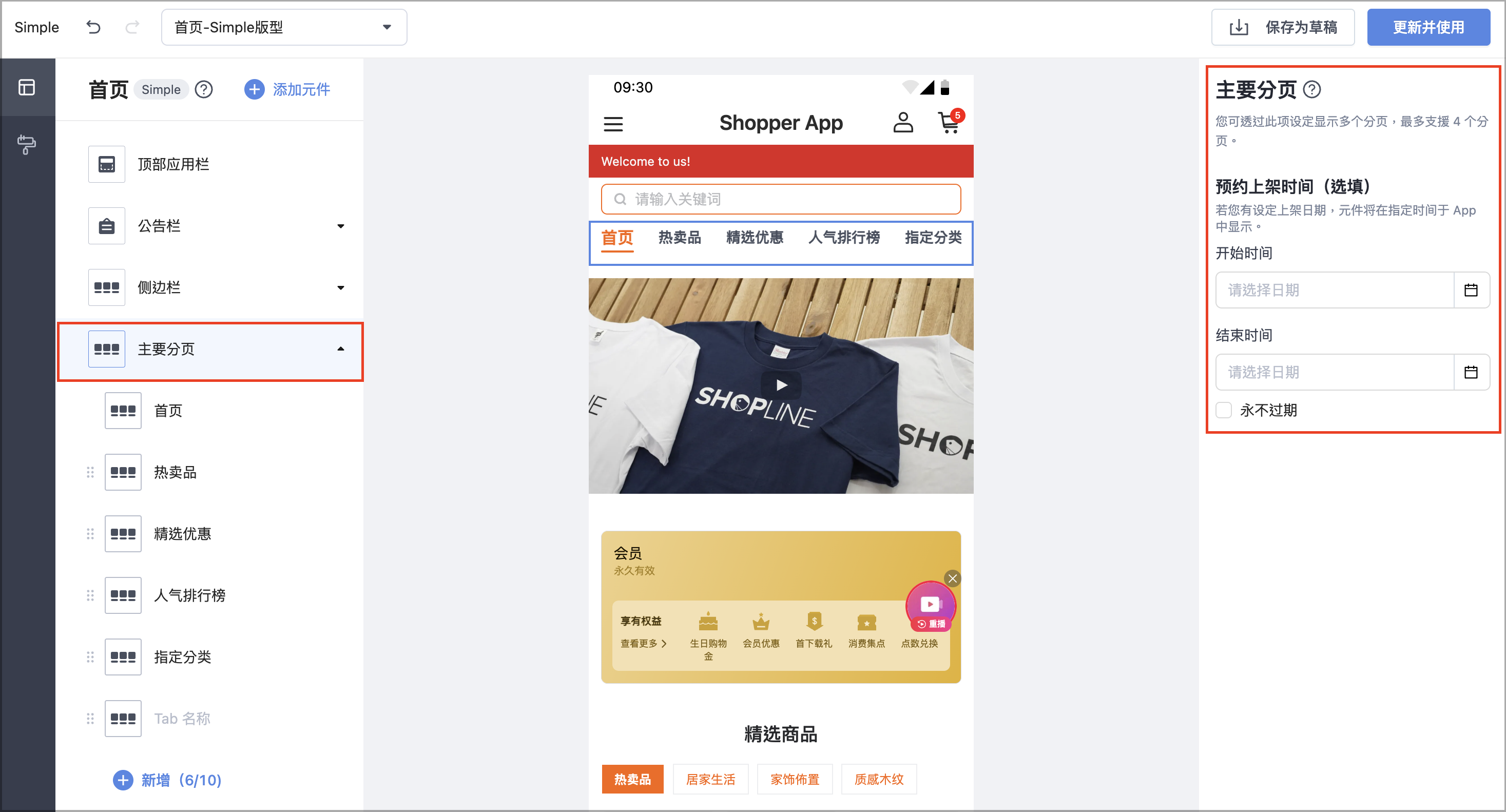The height and width of the screenshot is (812, 1506).
Task: Select the Tab 名称 placeholder row
Action: pos(210,719)
